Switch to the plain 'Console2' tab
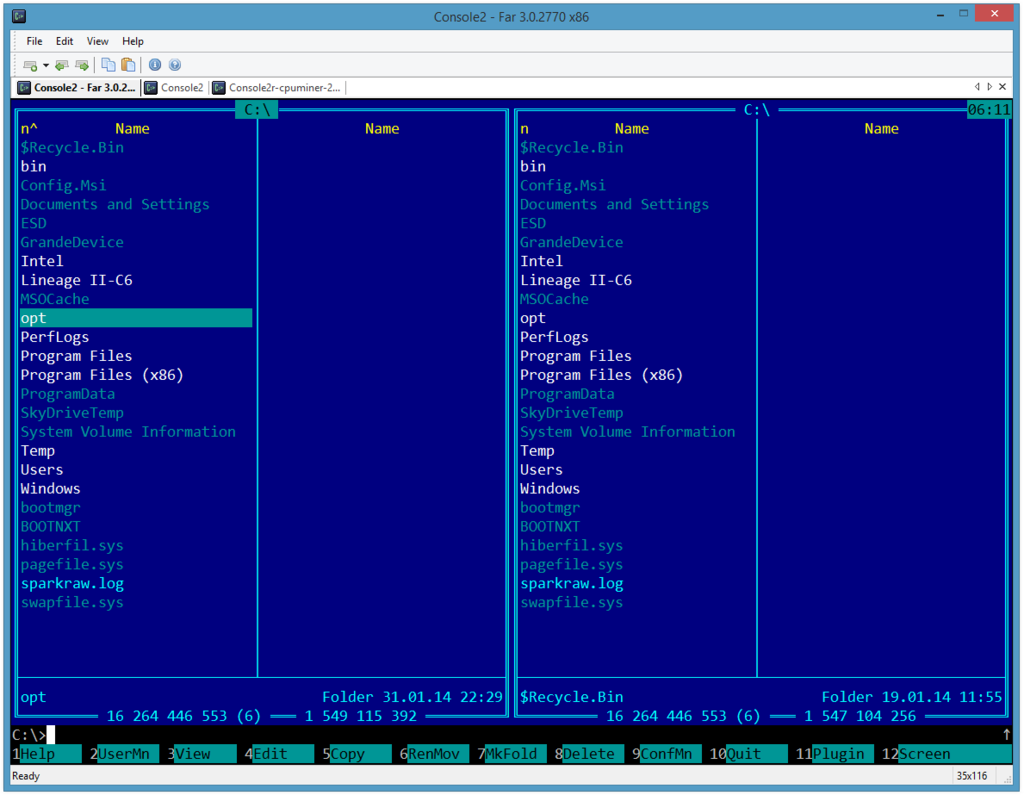Image resolution: width=1024 pixels, height=795 pixels. [x=174, y=88]
